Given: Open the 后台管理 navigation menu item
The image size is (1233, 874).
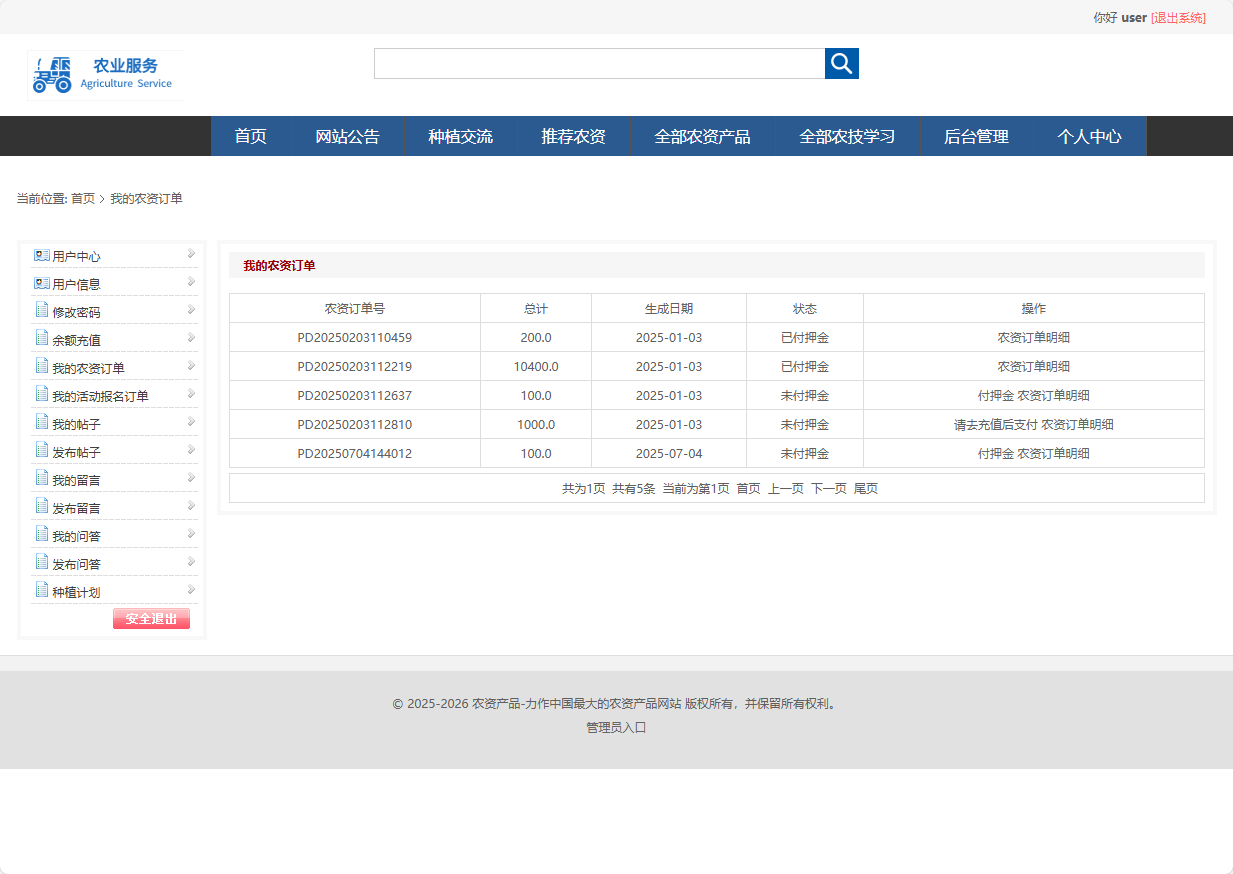Looking at the screenshot, I should point(976,136).
